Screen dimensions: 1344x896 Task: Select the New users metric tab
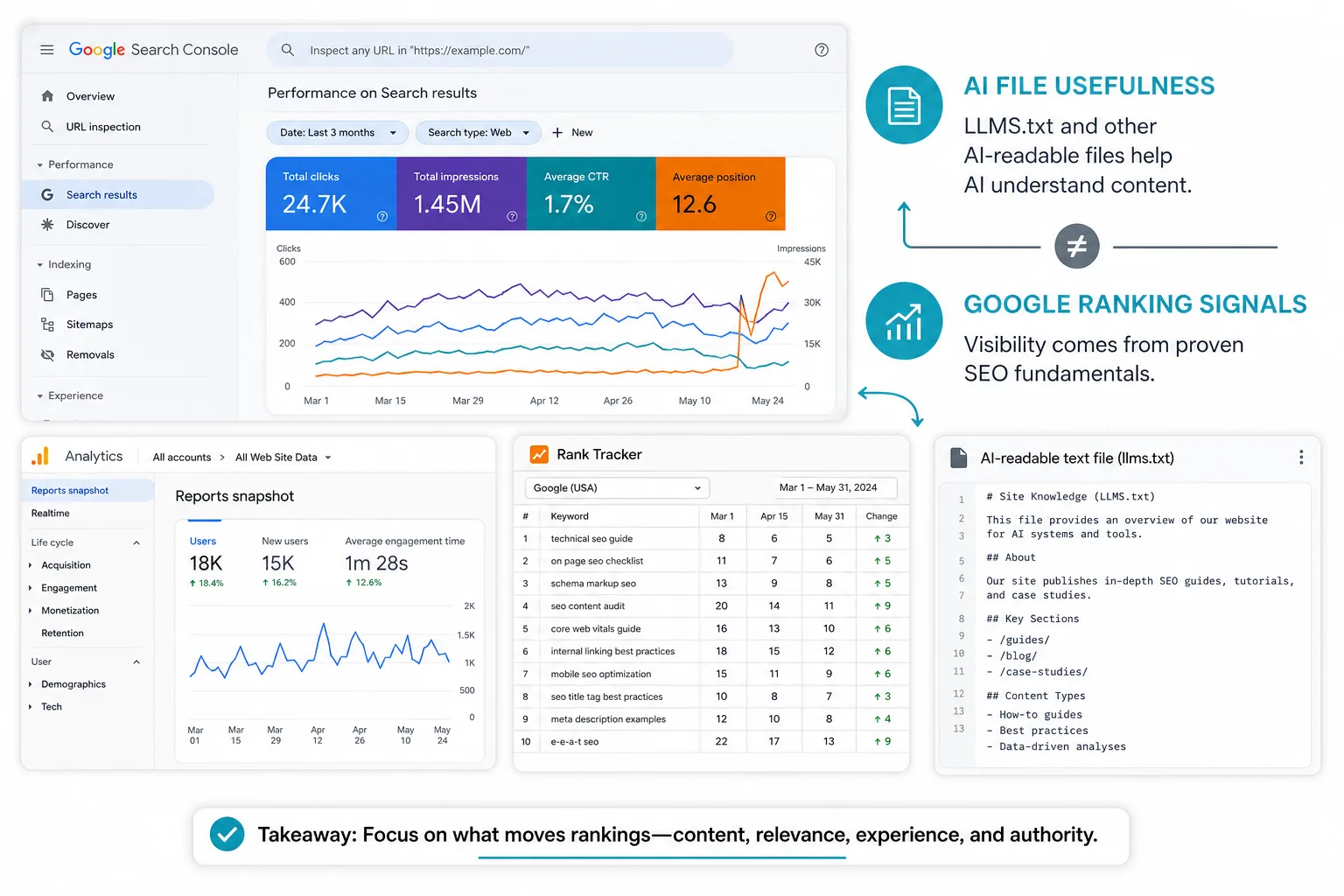[284, 563]
